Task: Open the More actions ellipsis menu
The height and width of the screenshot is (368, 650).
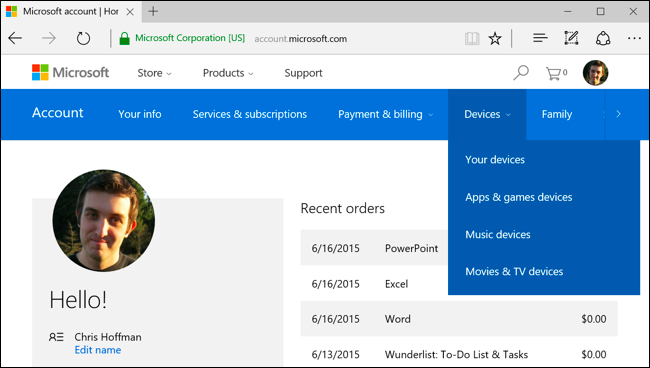Action: point(634,39)
